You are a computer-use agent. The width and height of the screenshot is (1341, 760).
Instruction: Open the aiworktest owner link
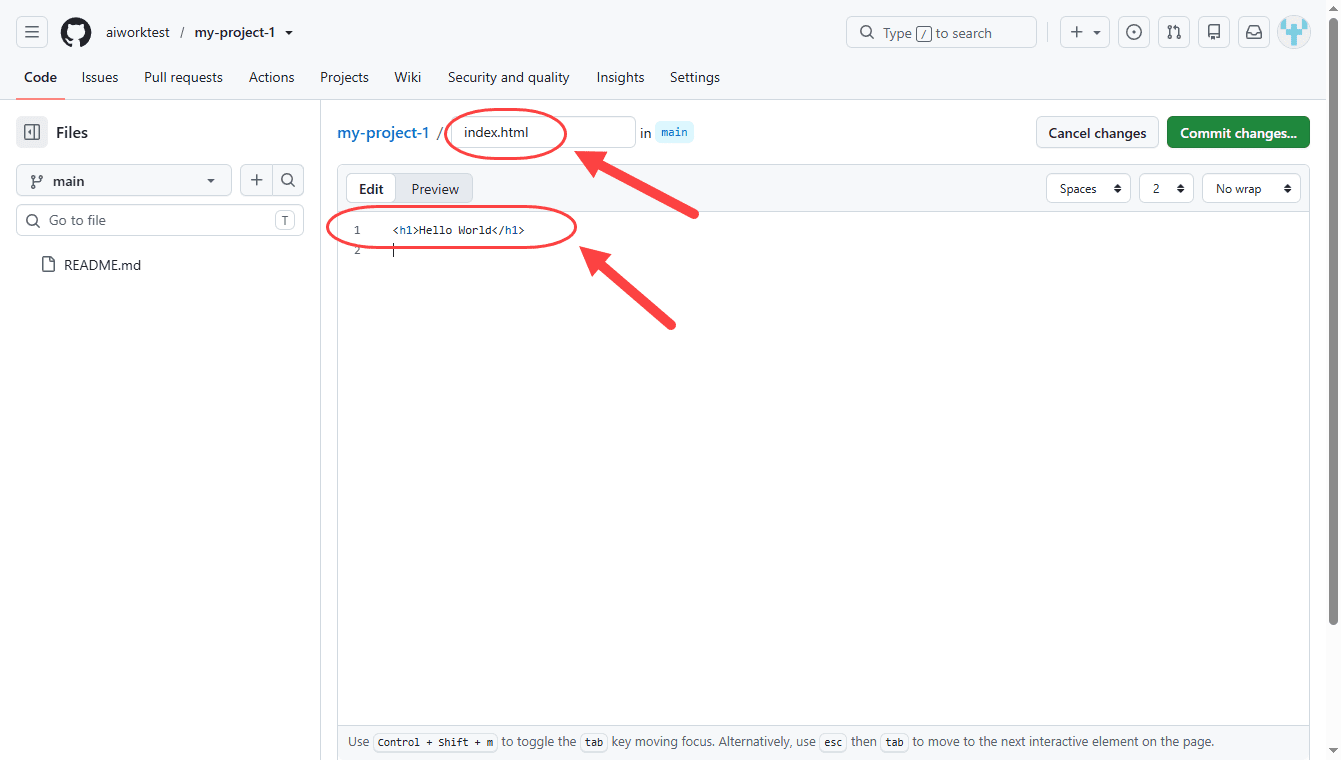pyautogui.click(x=138, y=32)
